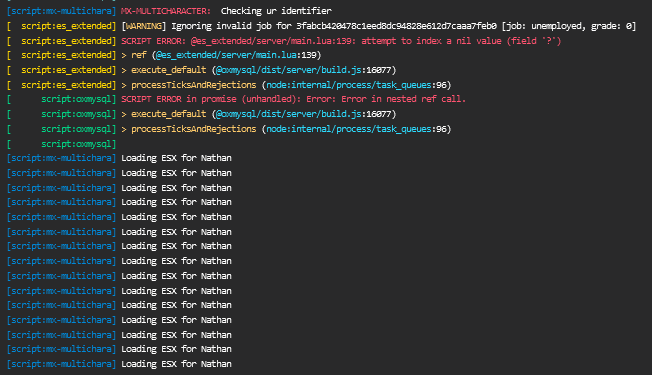This screenshot has height=375, width=652.
Task: Click 'processTicksAndRejections' in the es_extended row
Action: click(x=194, y=85)
